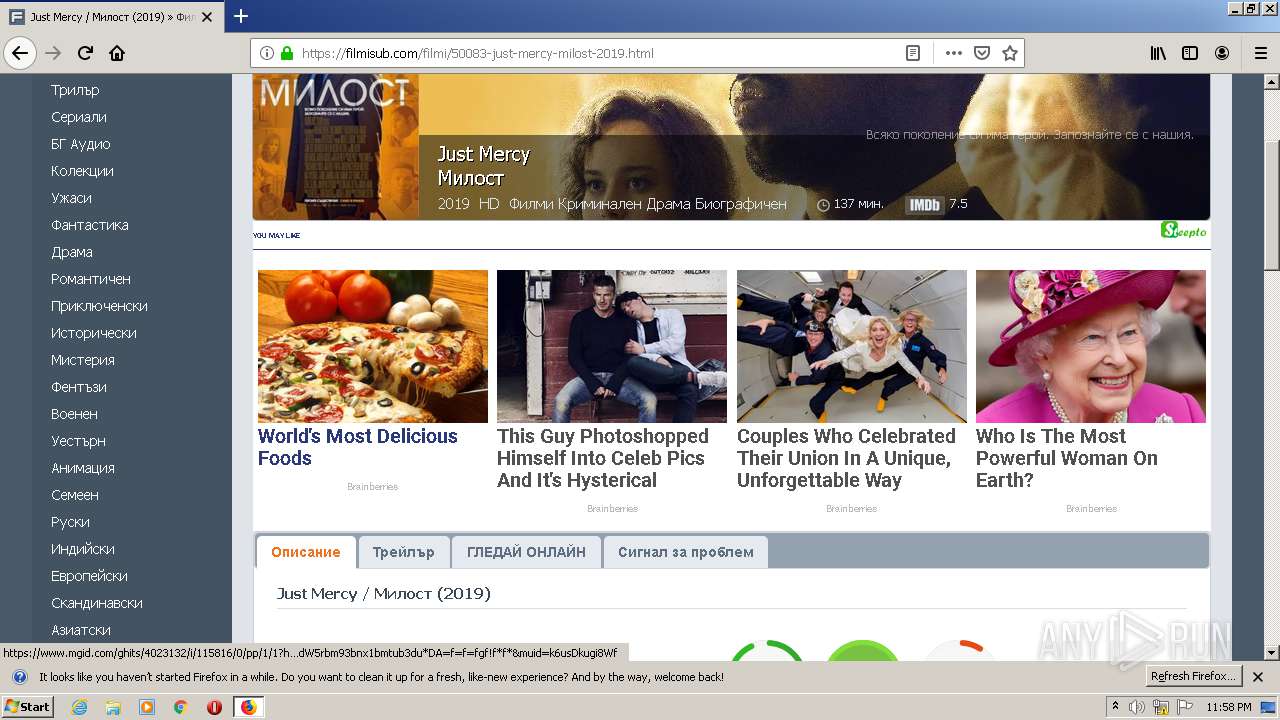Image resolution: width=1280 pixels, height=720 pixels.
Task: Reload the current page
Action: [x=85, y=53]
